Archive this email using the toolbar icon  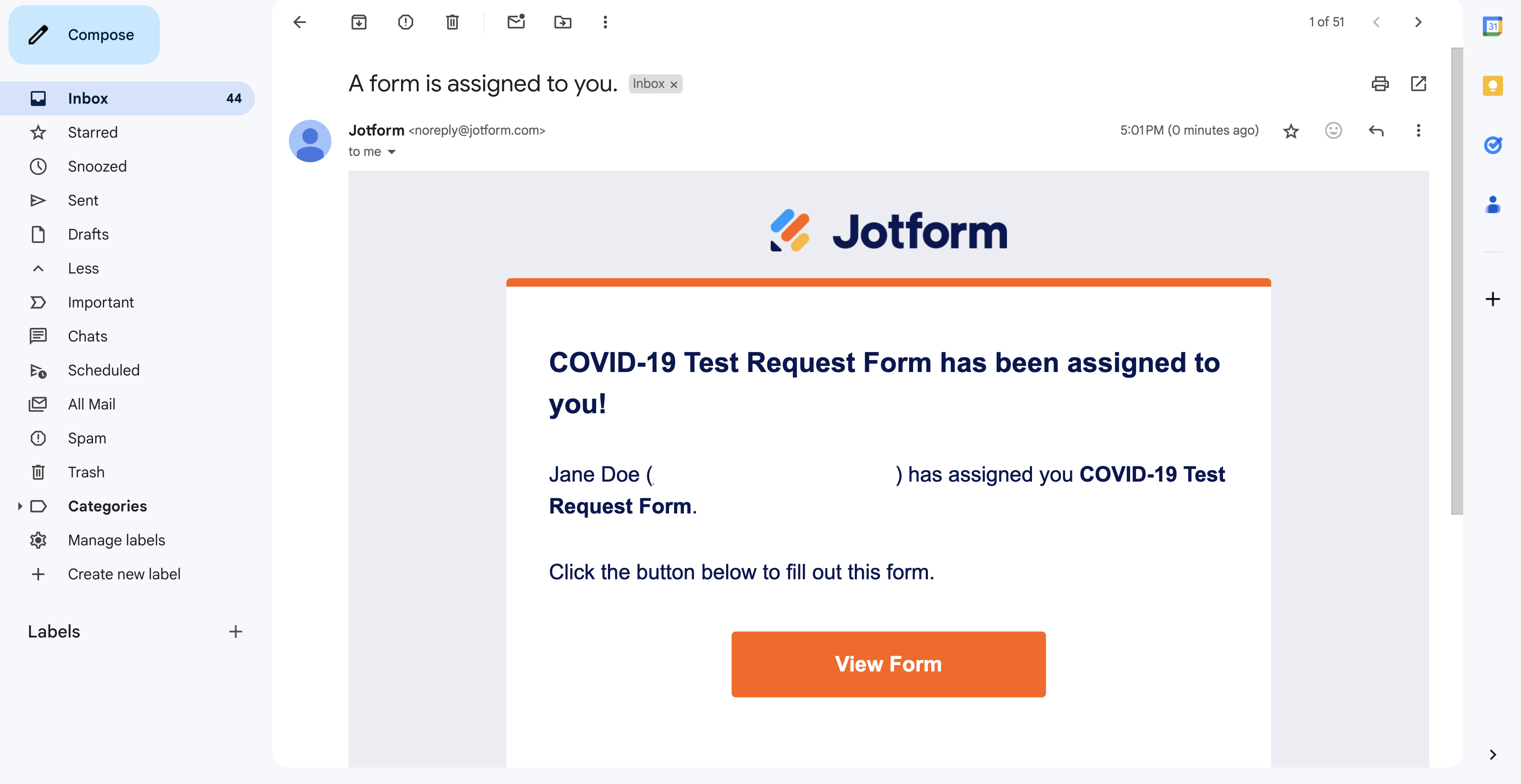click(x=359, y=23)
